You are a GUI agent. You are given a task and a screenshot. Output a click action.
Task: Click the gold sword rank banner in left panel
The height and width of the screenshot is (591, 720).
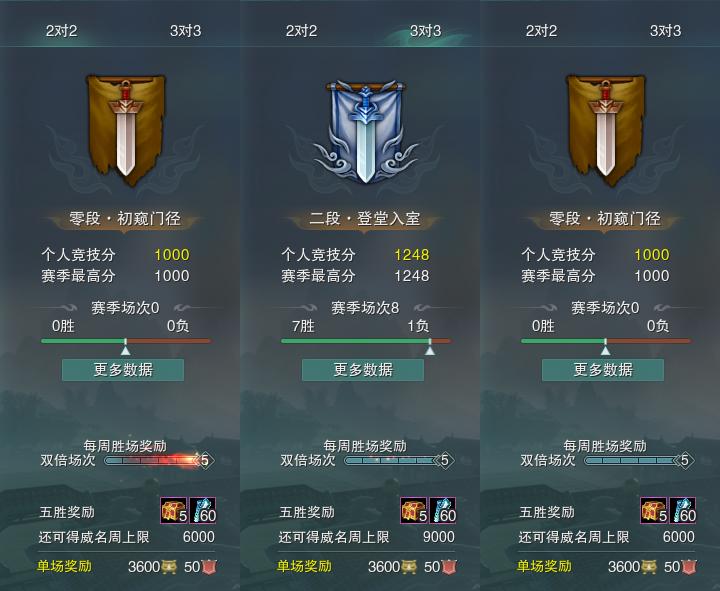click(125, 130)
